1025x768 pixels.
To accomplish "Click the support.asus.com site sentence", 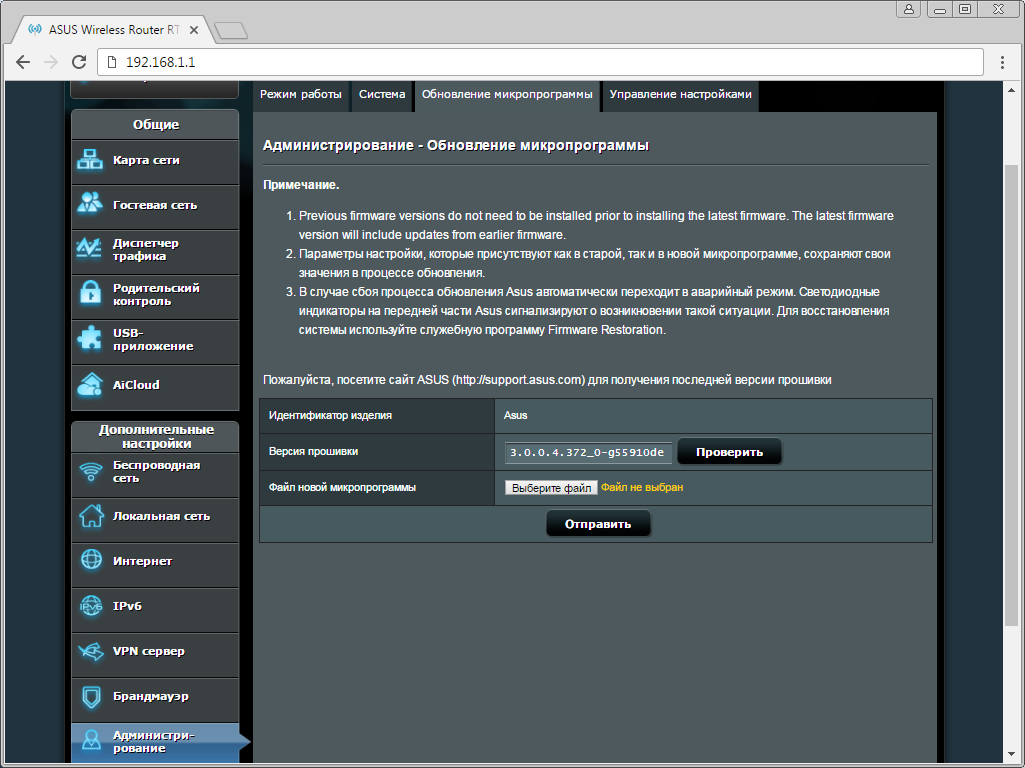I will (547, 380).
